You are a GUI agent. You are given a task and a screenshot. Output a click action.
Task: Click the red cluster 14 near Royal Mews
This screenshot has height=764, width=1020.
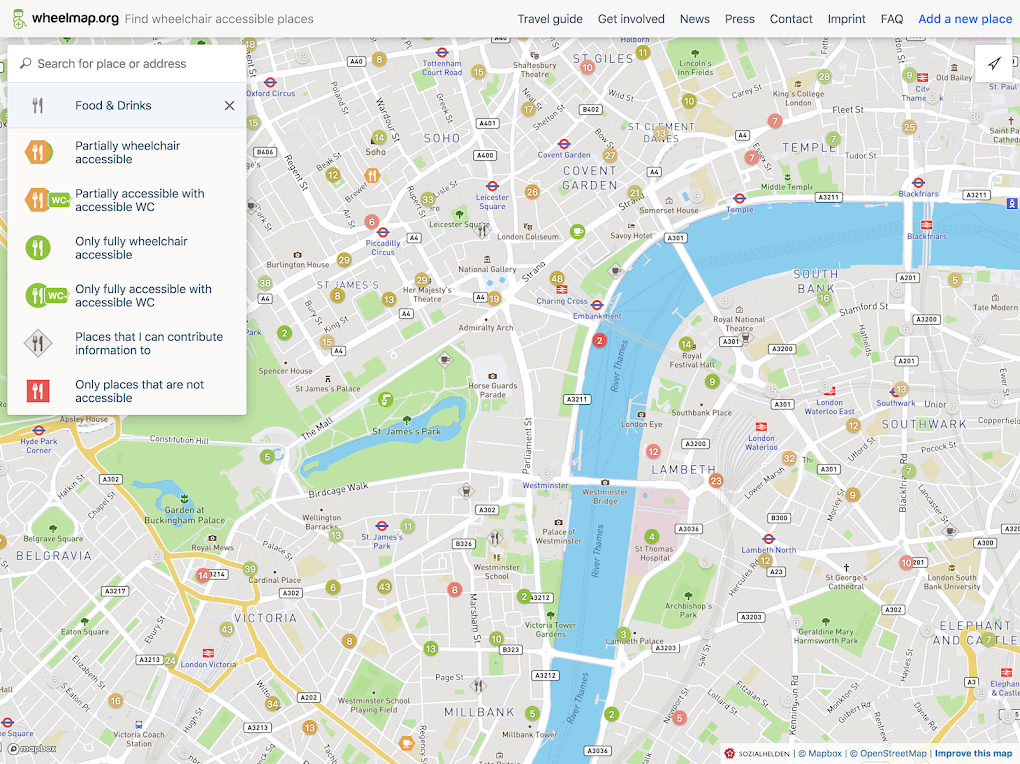click(203, 575)
